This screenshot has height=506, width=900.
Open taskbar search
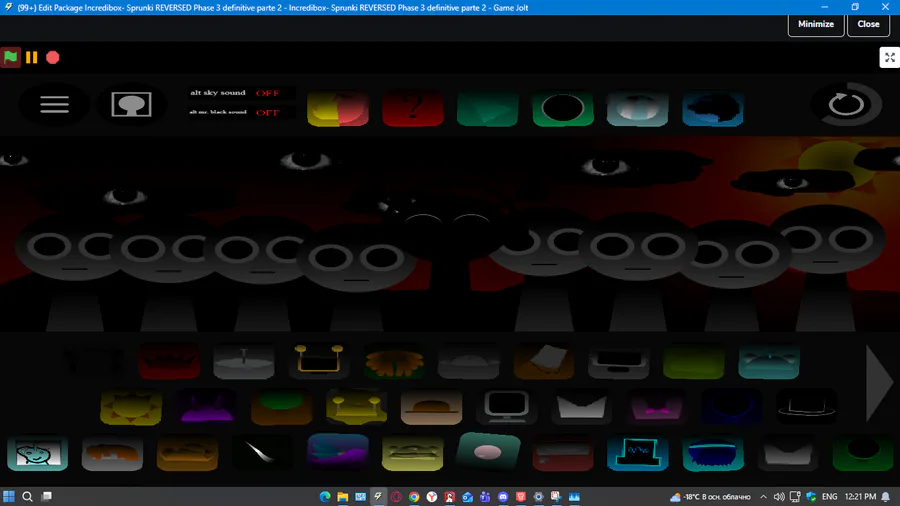[27, 496]
